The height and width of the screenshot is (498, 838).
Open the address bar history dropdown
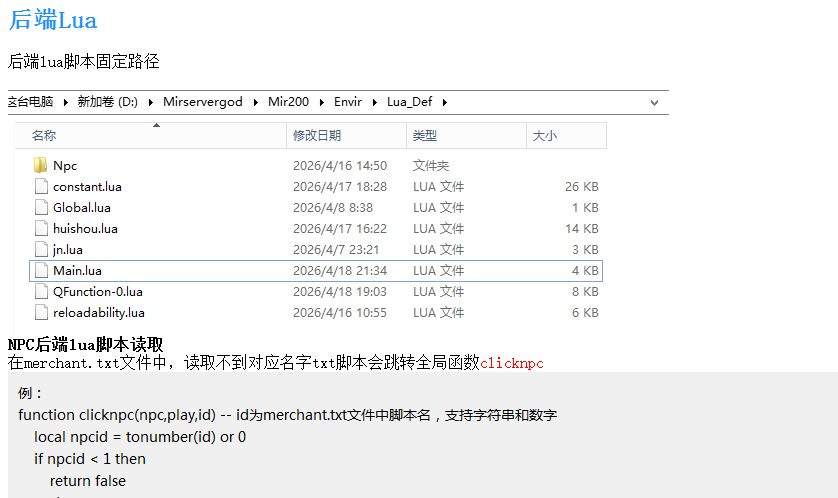[x=654, y=103]
